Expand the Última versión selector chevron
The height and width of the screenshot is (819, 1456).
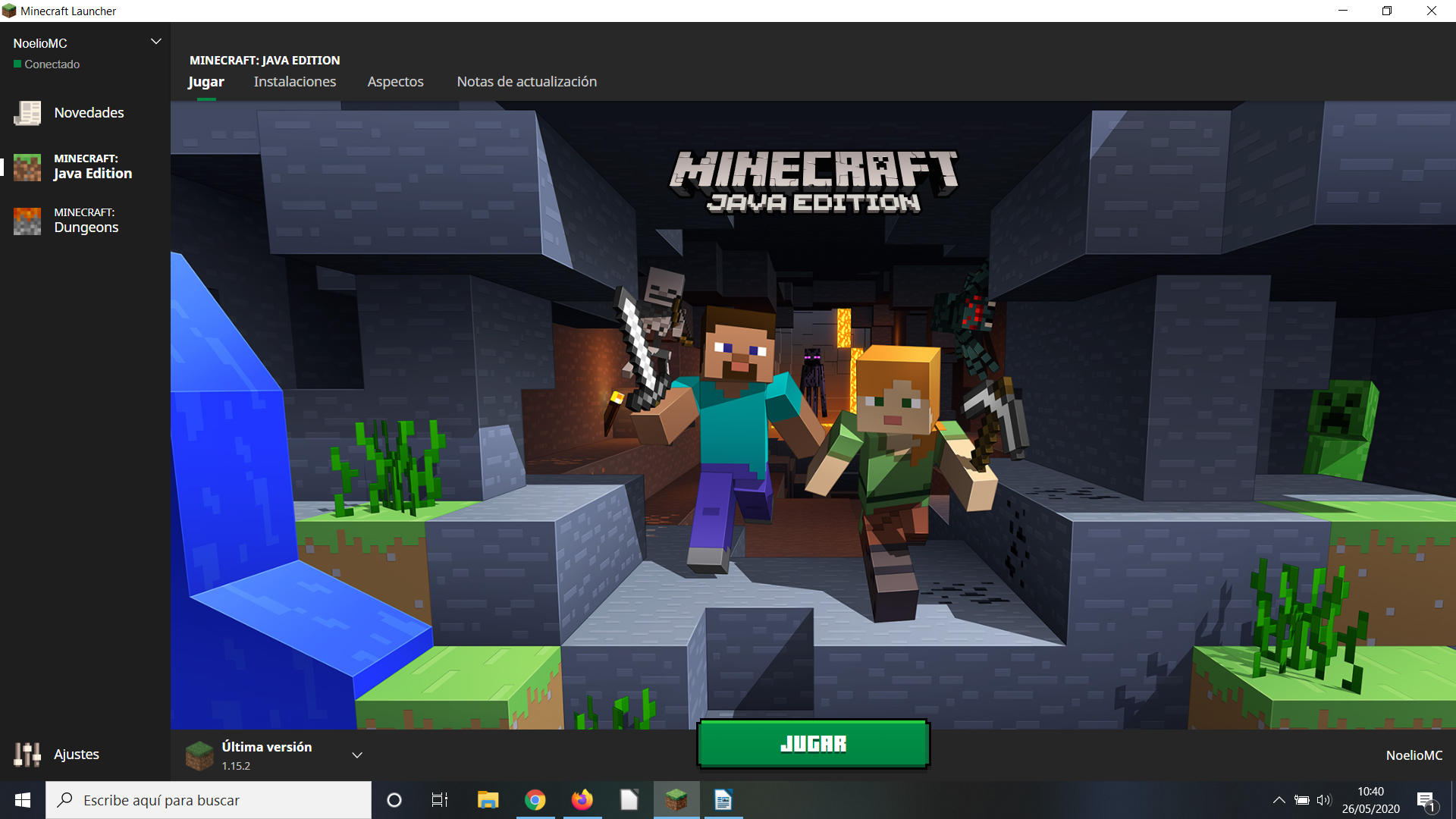[x=357, y=755]
